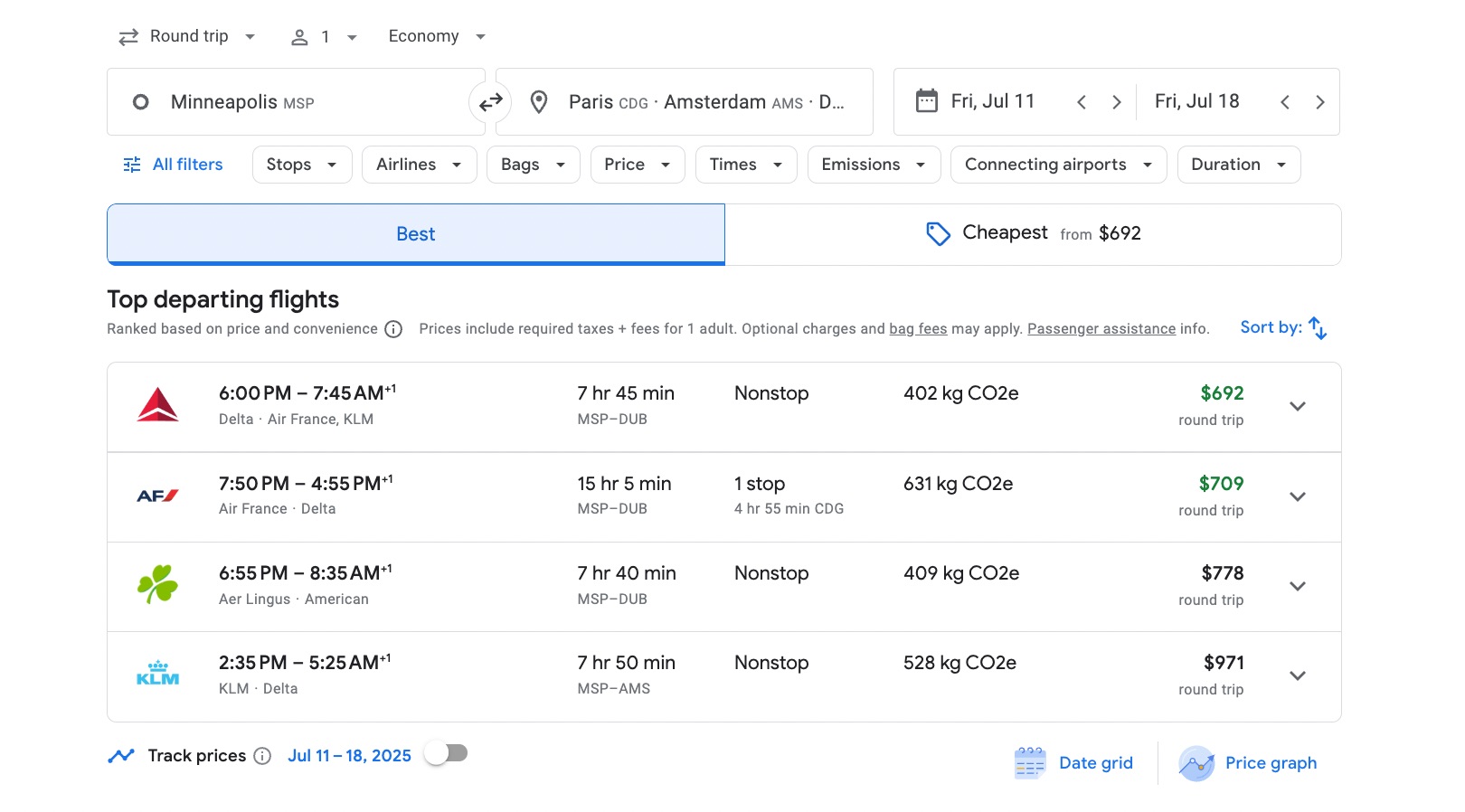
Task: Expand the $709 Air France flight details
Action: click(x=1298, y=496)
